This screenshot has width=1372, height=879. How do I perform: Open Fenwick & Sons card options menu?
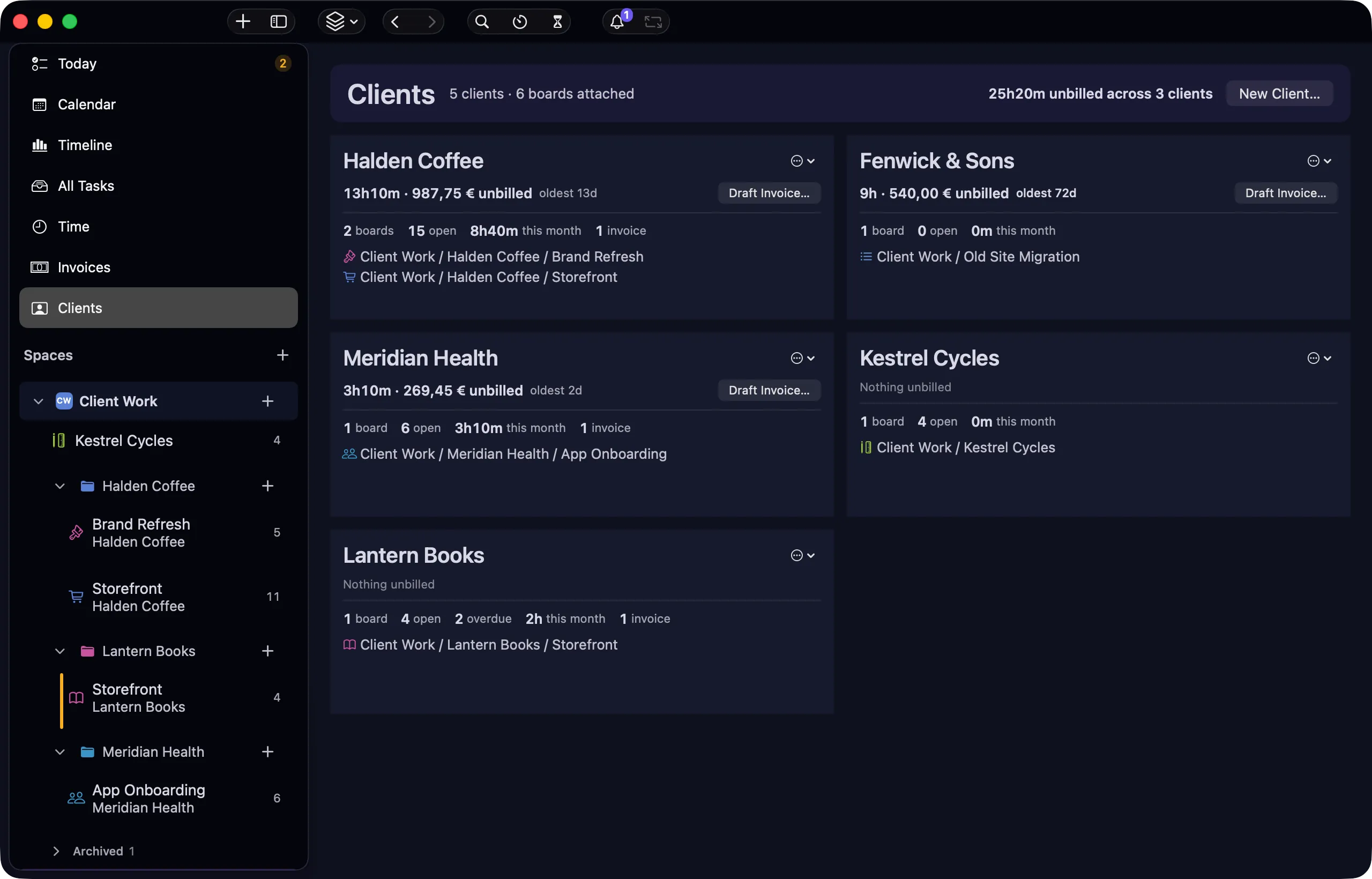pyautogui.click(x=1319, y=161)
